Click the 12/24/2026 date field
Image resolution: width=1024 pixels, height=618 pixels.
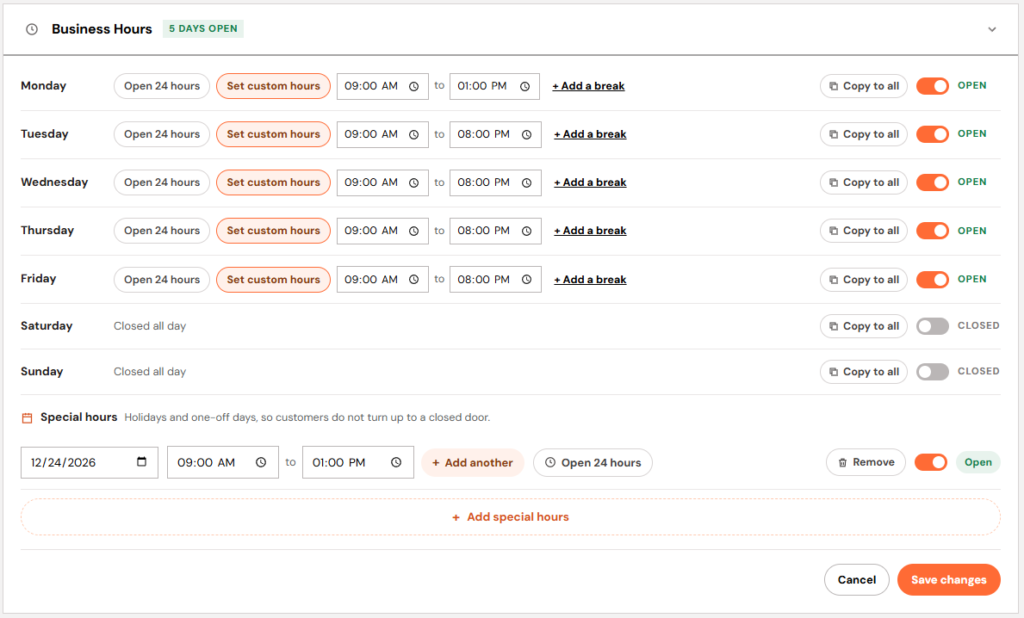click(89, 463)
